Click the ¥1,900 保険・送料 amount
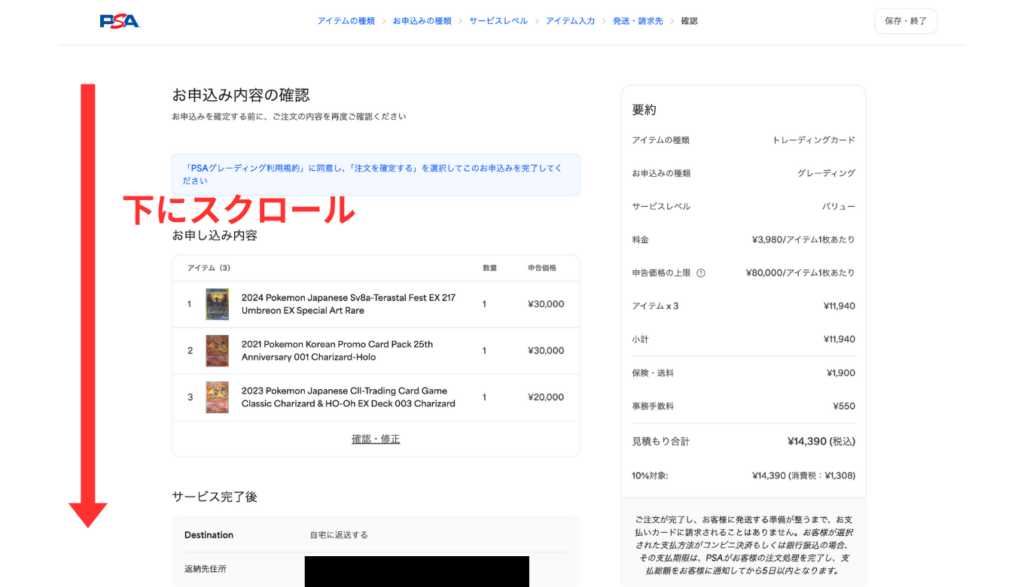Image resolution: width=1024 pixels, height=587 pixels. (840, 373)
